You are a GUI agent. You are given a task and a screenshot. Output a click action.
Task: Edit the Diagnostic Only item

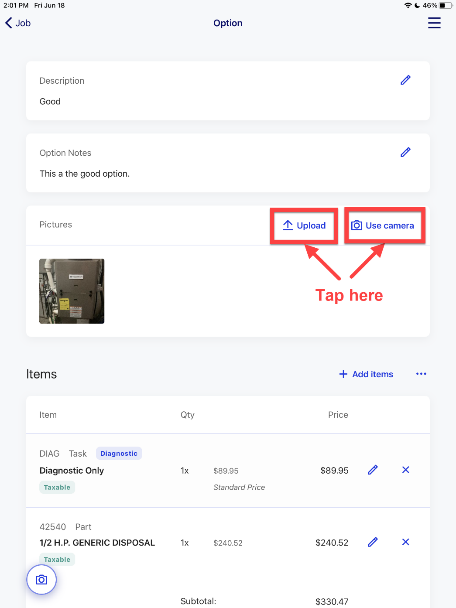pyautogui.click(x=373, y=470)
